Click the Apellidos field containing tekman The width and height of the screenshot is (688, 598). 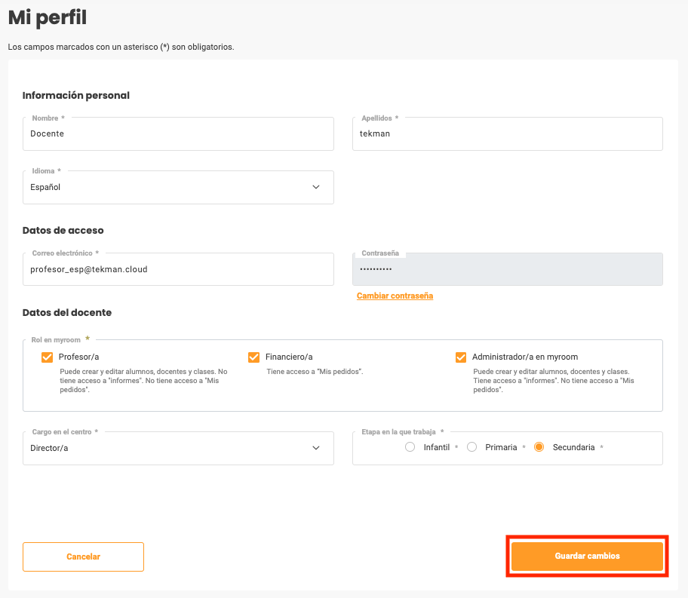[507, 134]
